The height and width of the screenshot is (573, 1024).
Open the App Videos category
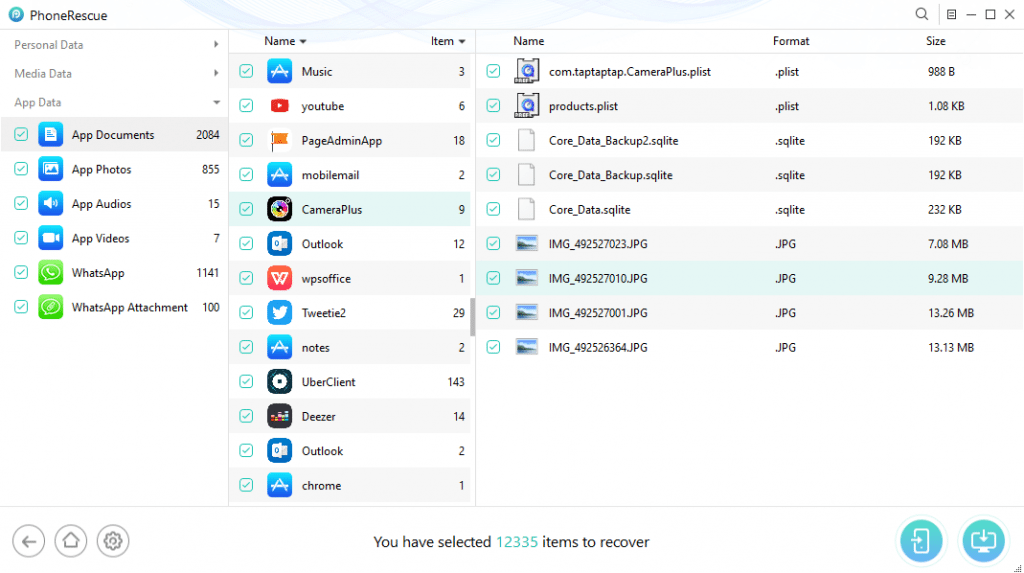pos(114,238)
